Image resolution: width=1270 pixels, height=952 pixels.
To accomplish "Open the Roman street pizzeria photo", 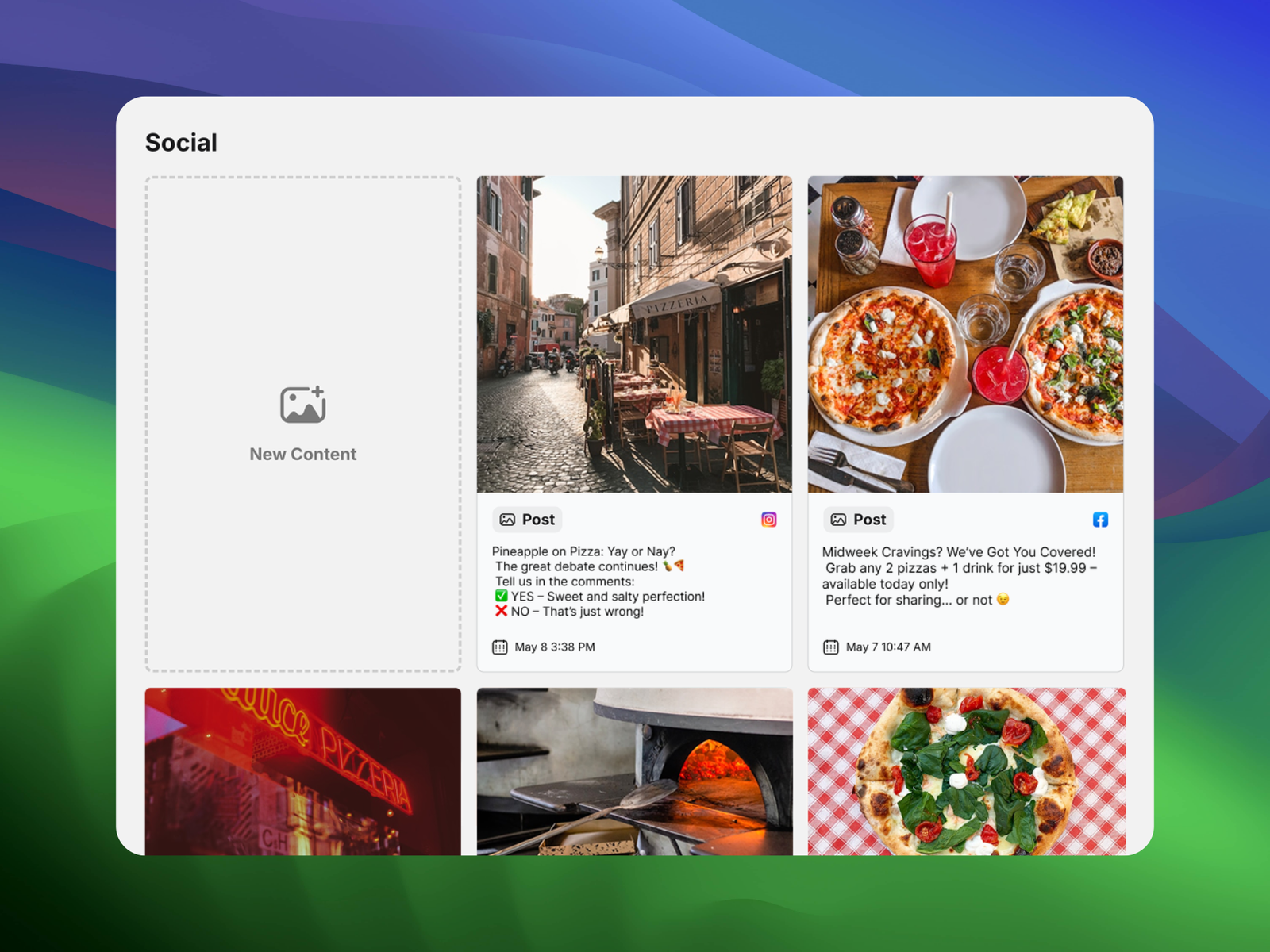I will click(634, 334).
